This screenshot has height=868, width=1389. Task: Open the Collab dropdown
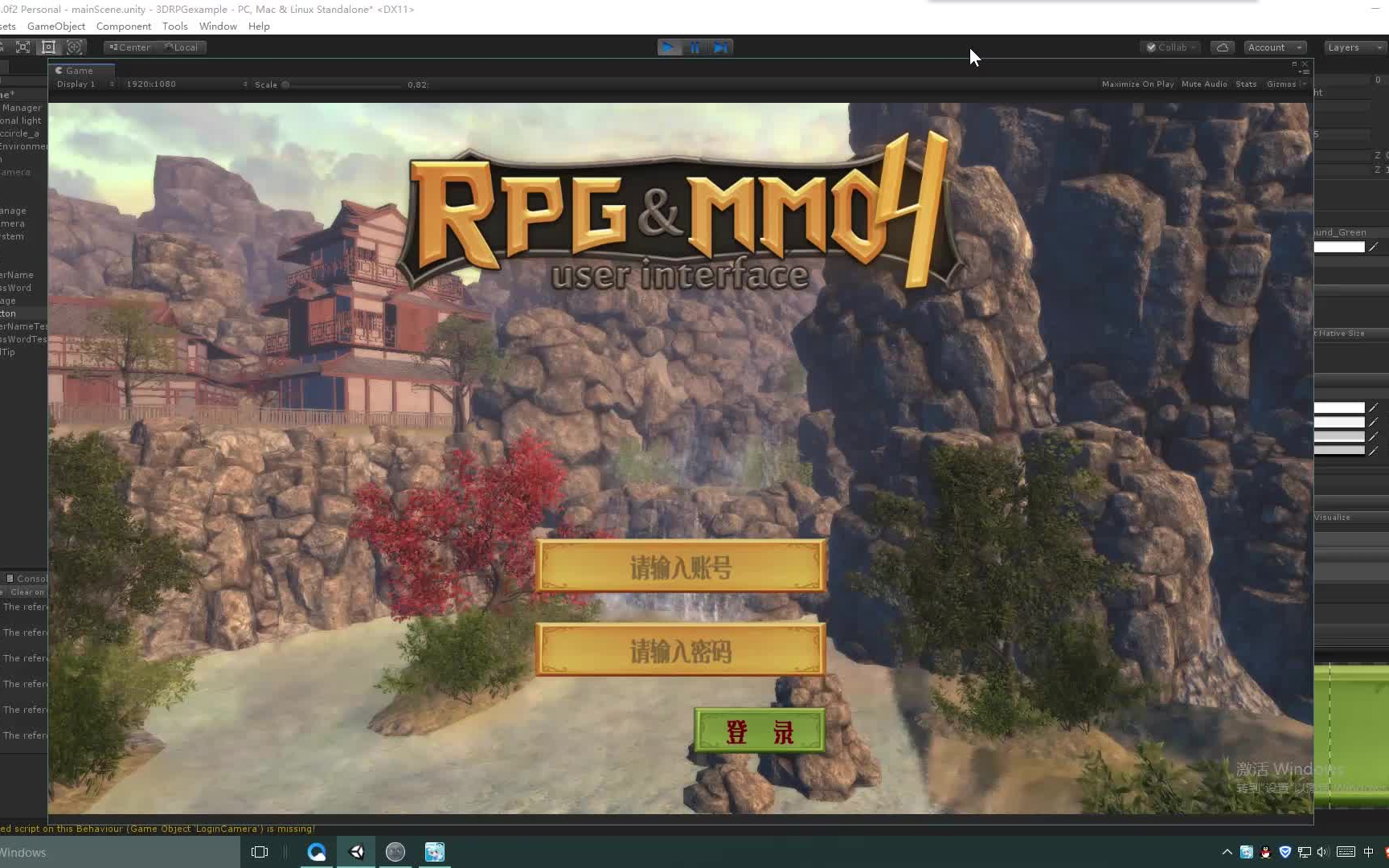1170,47
